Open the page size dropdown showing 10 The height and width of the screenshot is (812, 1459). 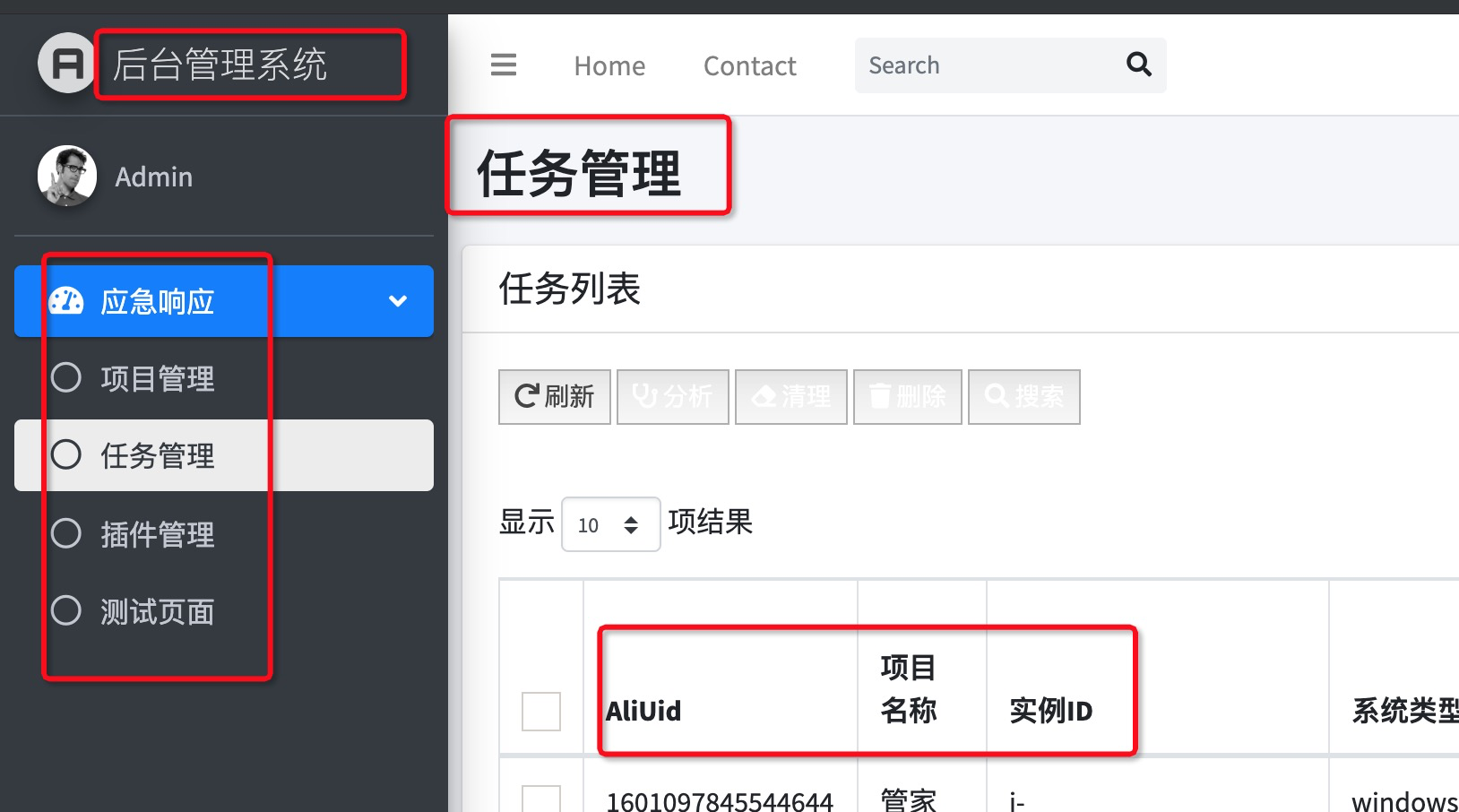pos(610,524)
